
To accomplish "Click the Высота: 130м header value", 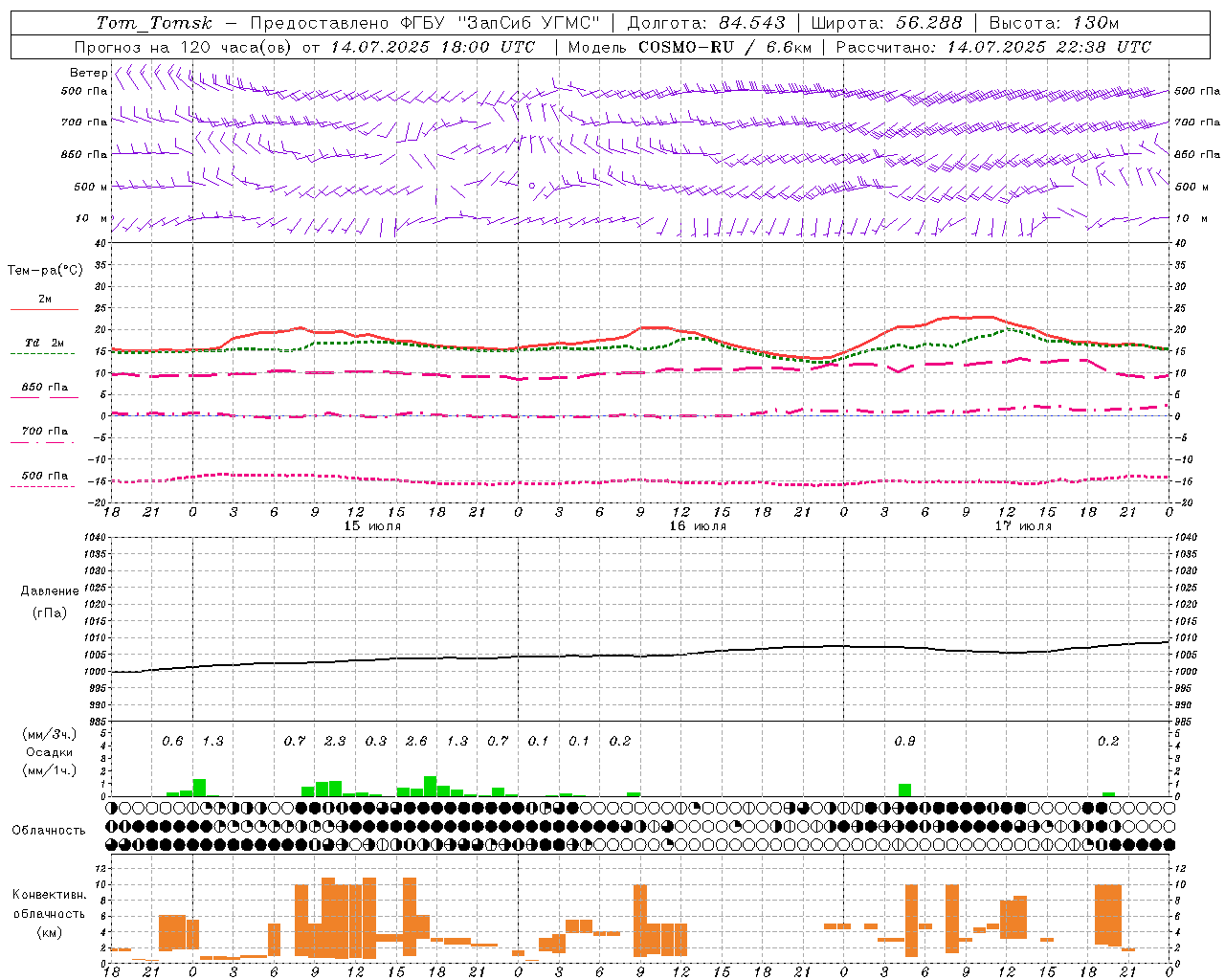I will (1054, 23).
